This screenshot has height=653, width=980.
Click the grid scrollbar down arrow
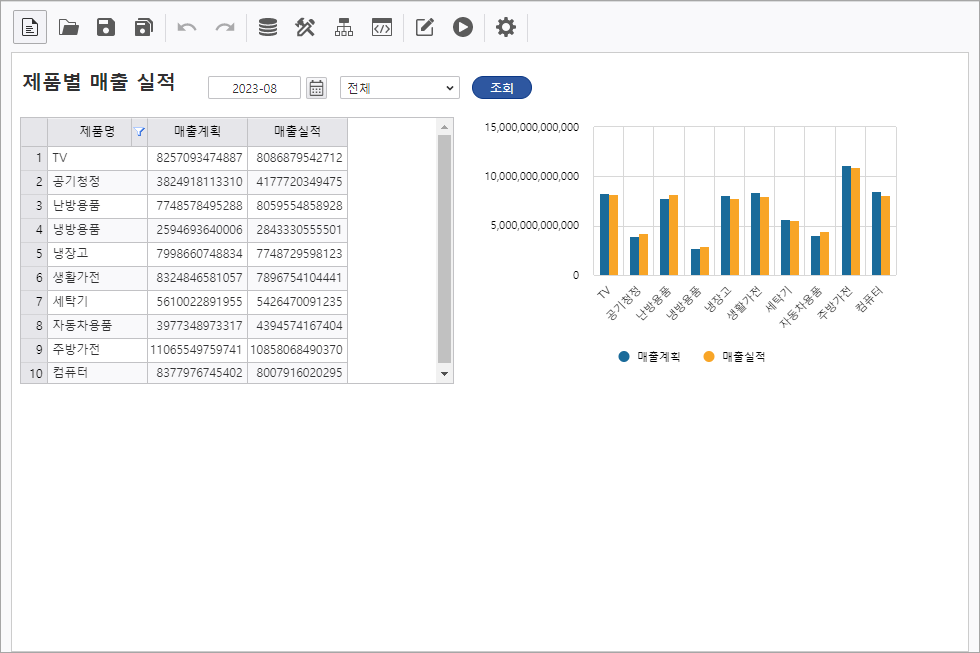click(444, 374)
